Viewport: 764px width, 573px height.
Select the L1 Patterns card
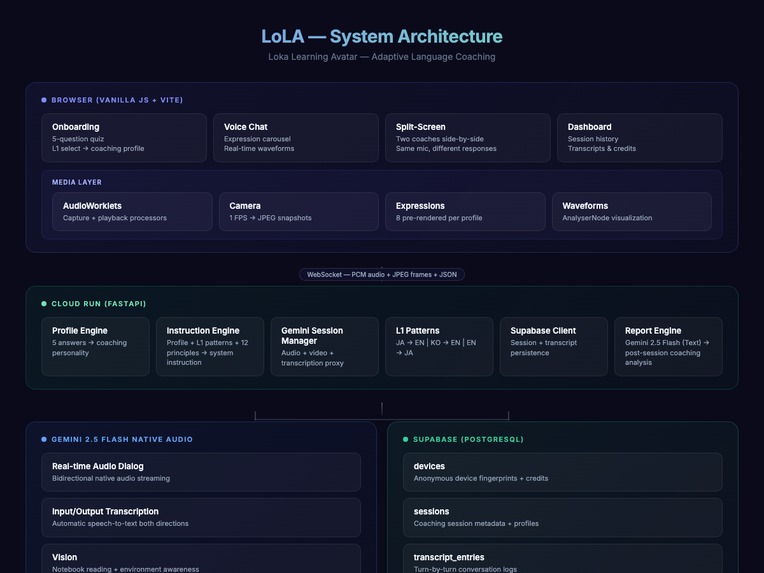tap(439, 346)
